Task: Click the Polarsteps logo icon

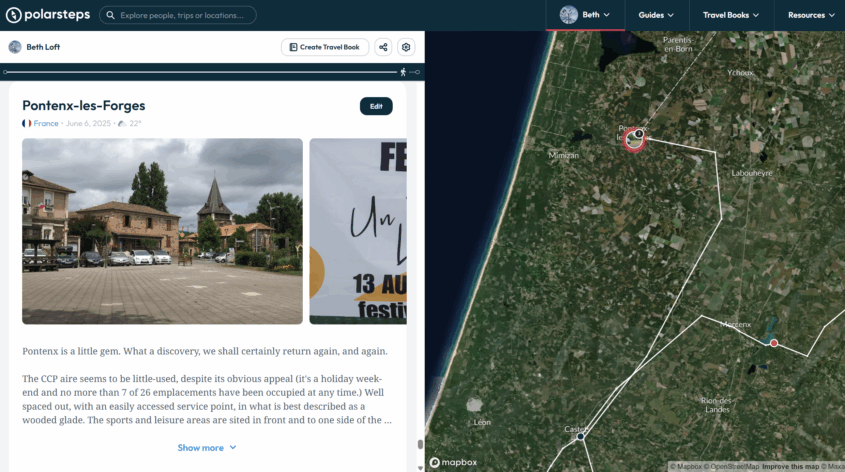Action: [x=13, y=15]
